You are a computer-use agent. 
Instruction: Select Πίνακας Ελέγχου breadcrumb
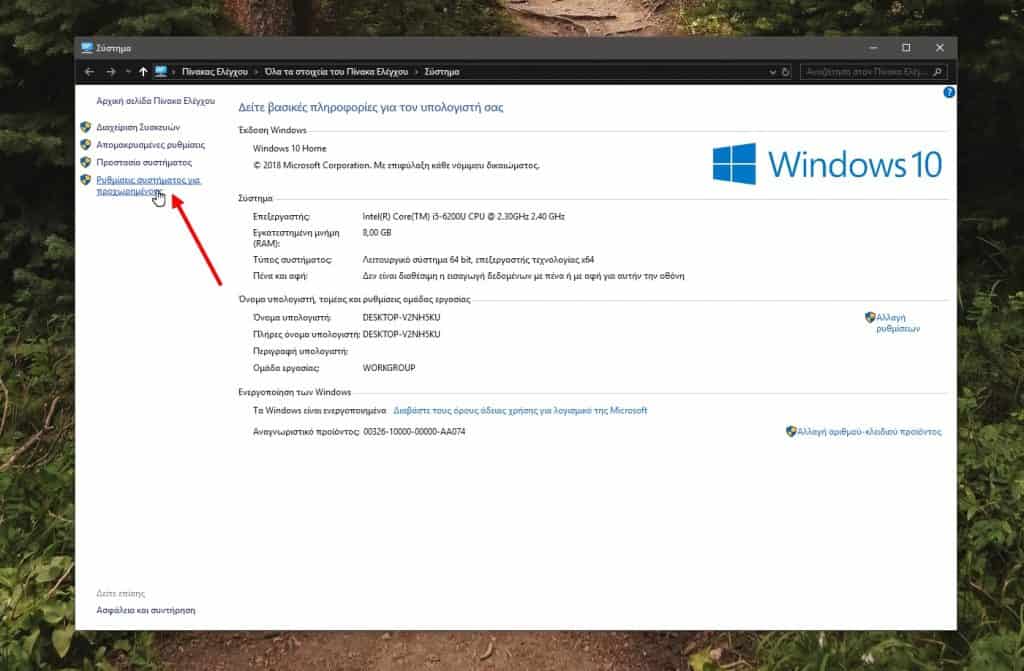coord(215,72)
